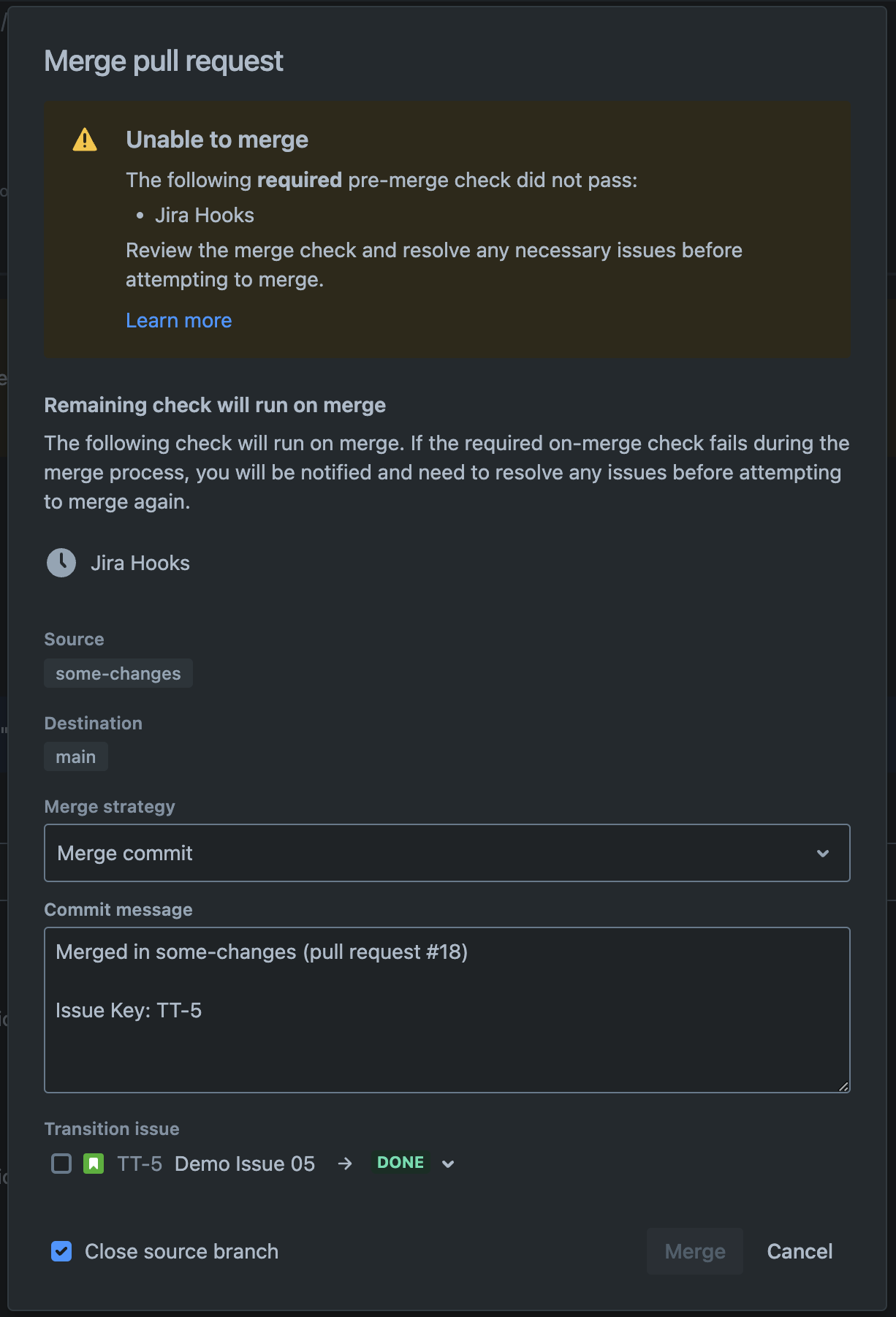This screenshot has width=896, height=1317.
Task: Click the chevron inside the Merge commit selector
Action: [x=824, y=853]
